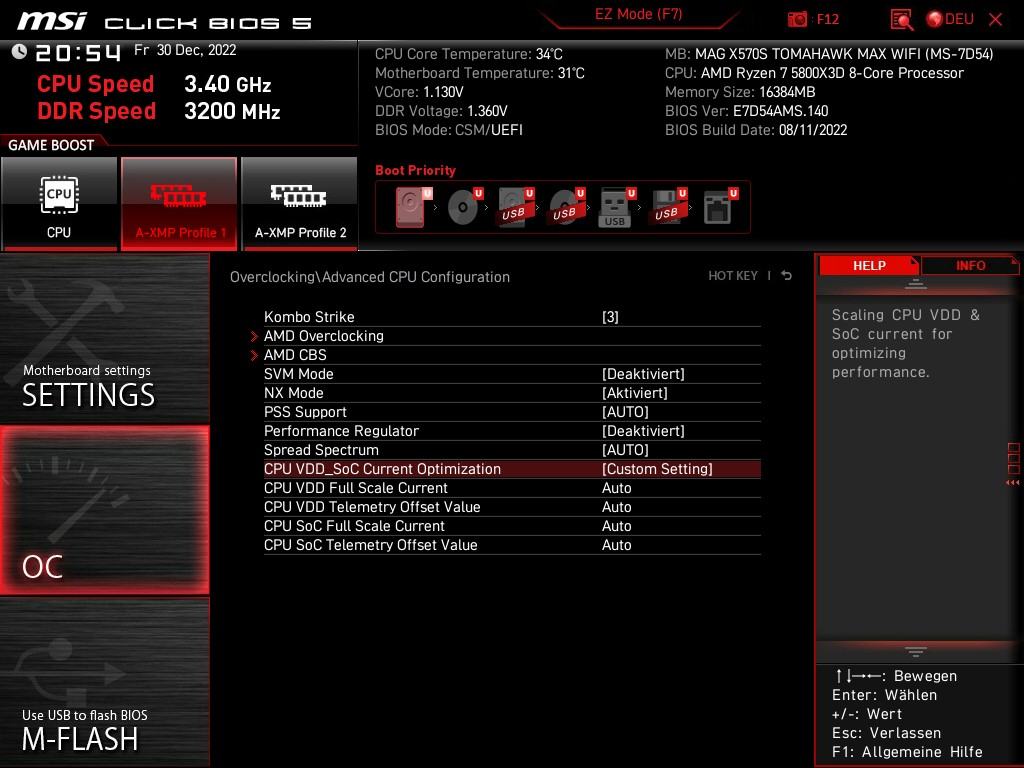Open Performance Regulator [Deaktiviert] options
Screen dimensions: 1024x768
(x=643, y=430)
